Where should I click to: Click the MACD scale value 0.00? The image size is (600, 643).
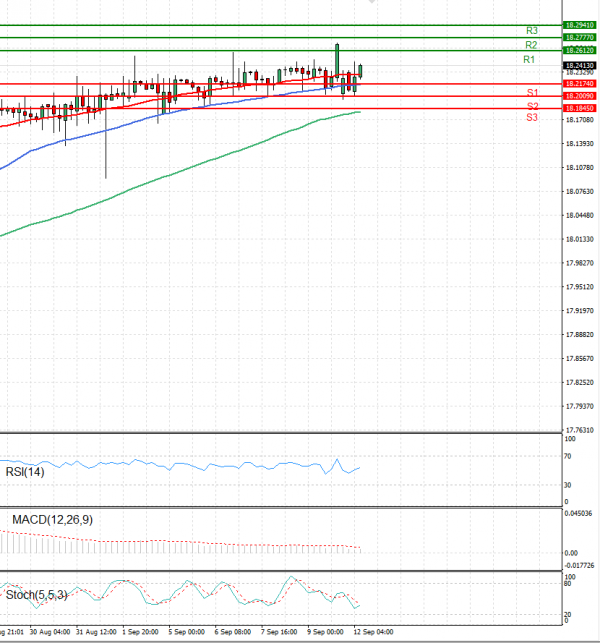click(571, 553)
